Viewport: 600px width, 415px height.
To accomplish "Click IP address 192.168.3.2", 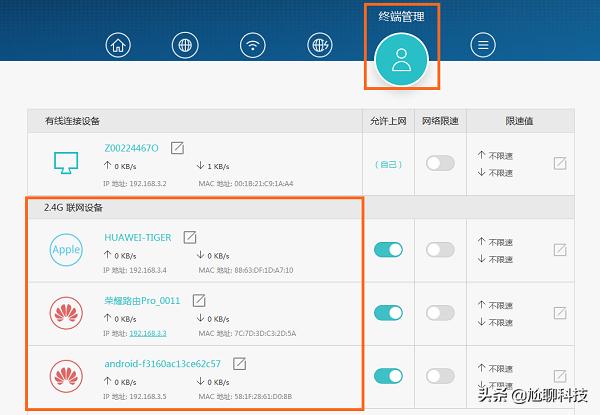I will point(148,184).
